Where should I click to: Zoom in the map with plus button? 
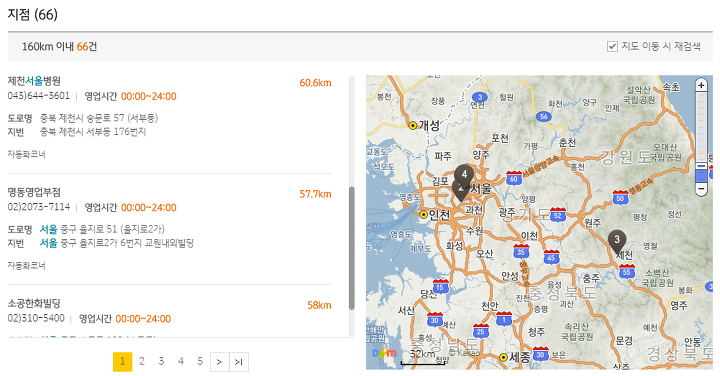[701, 85]
